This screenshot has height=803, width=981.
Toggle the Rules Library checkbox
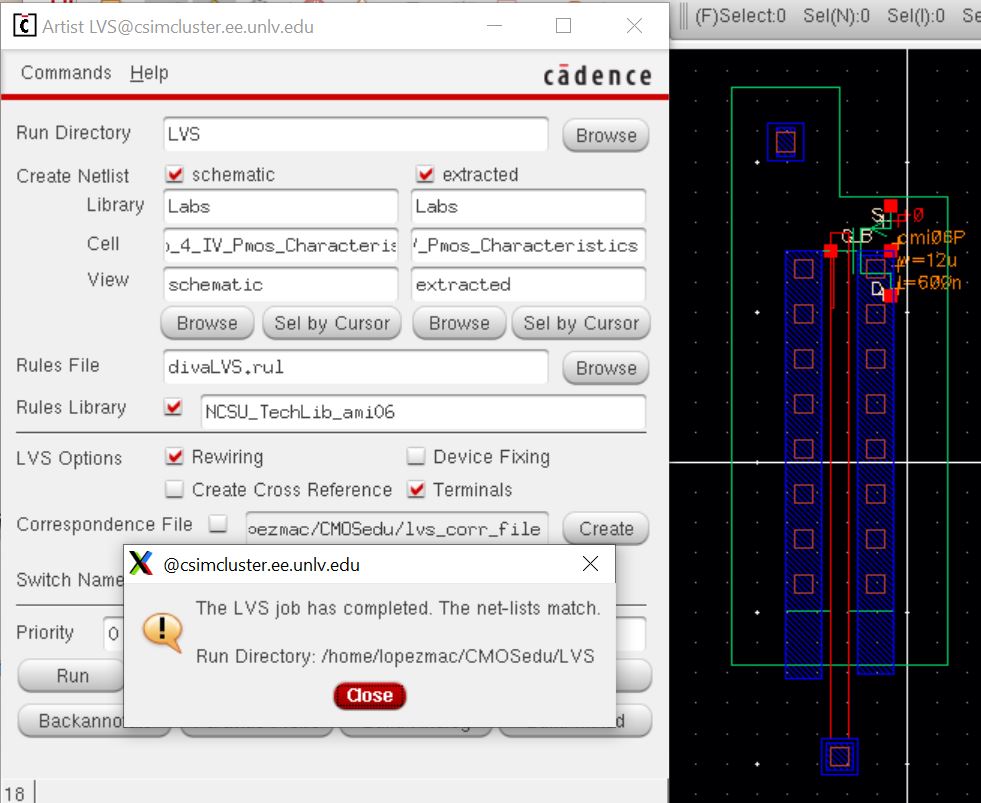coord(175,408)
